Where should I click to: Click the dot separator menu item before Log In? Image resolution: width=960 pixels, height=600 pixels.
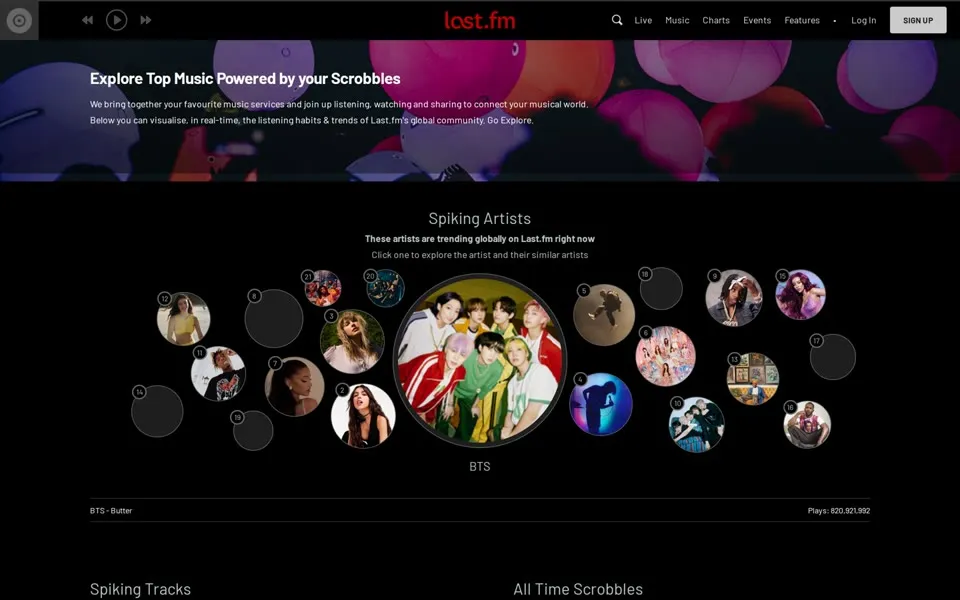pos(834,21)
